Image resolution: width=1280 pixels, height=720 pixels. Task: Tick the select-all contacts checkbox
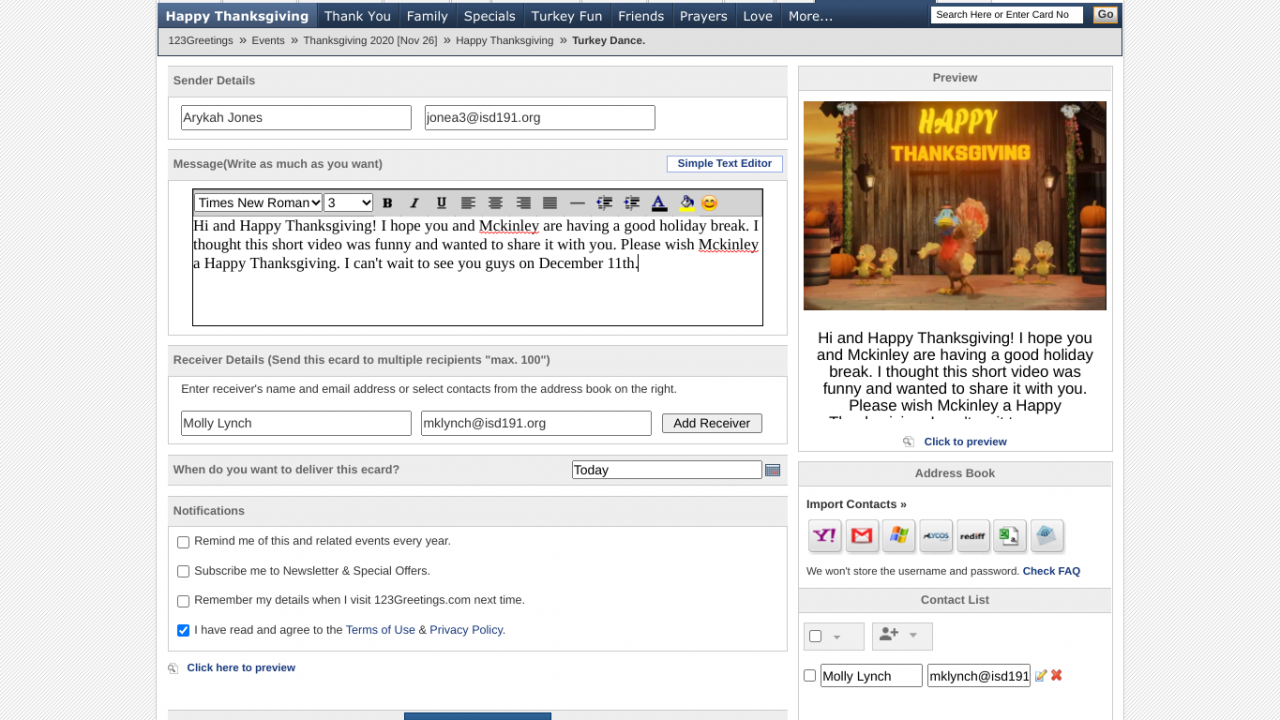815,636
